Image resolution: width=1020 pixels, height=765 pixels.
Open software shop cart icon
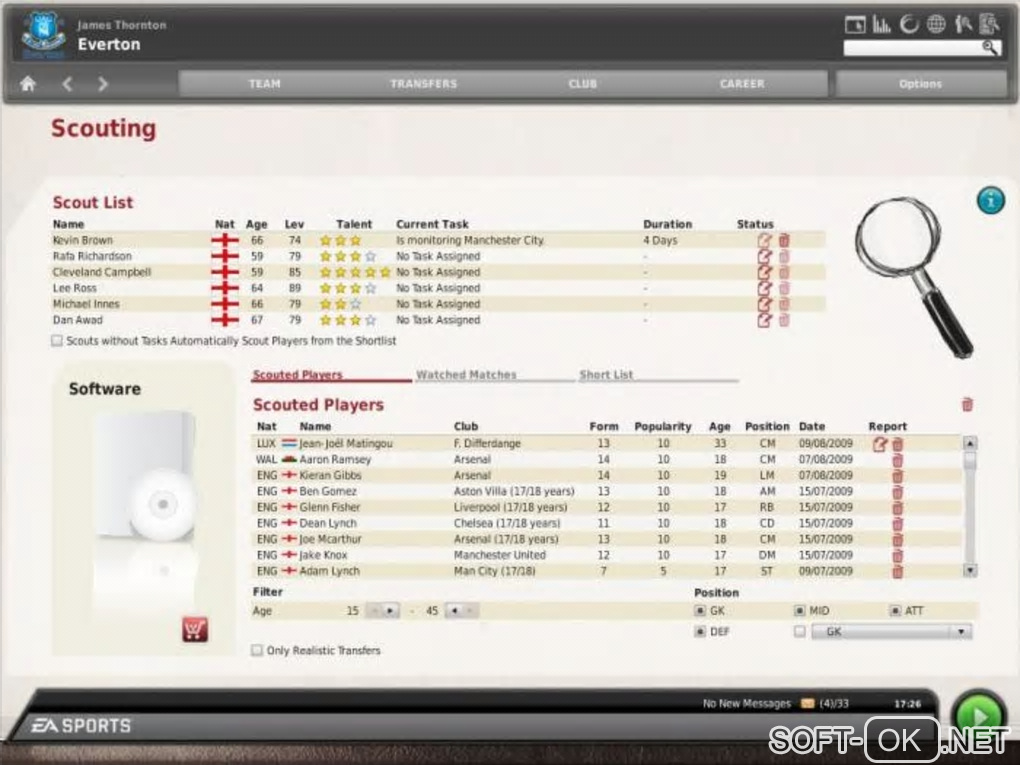click(x=195, y=629)
